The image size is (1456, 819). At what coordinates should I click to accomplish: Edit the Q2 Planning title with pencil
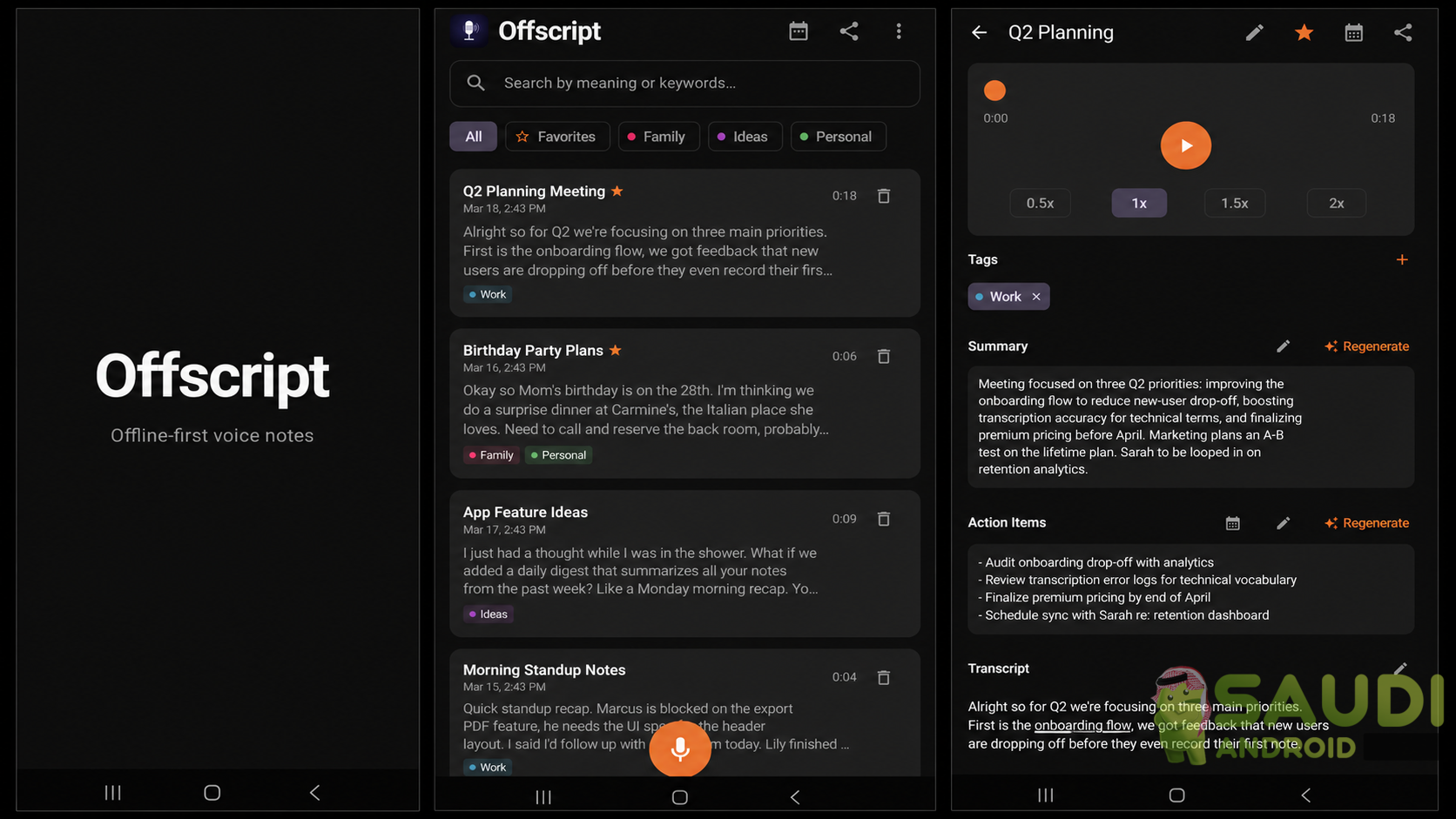click(x=1254, y=32)
